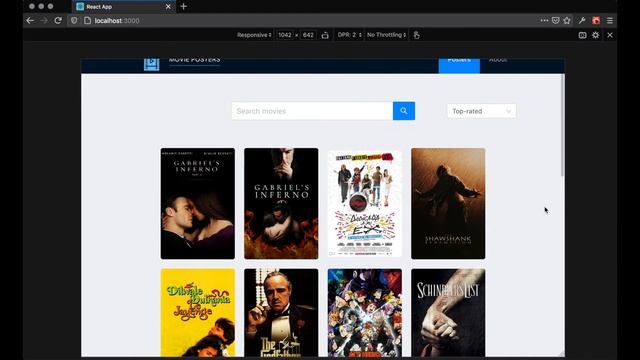Viewport: 640px width, 360px height.
Task: Open the developer tools wrench icon
Action: tap(582, 20)
